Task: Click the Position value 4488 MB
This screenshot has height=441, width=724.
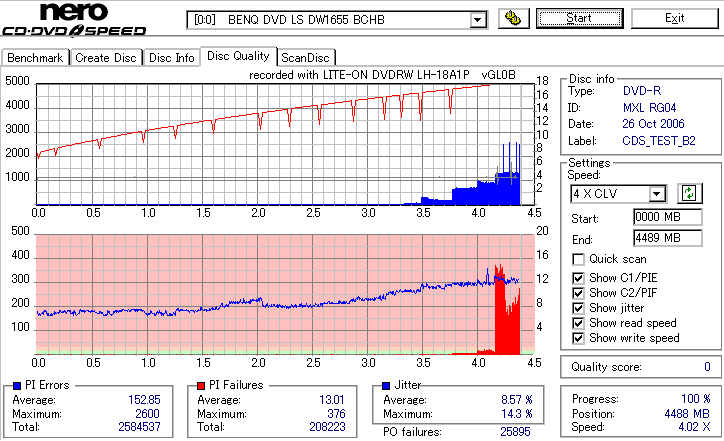Action: point(687,414)
